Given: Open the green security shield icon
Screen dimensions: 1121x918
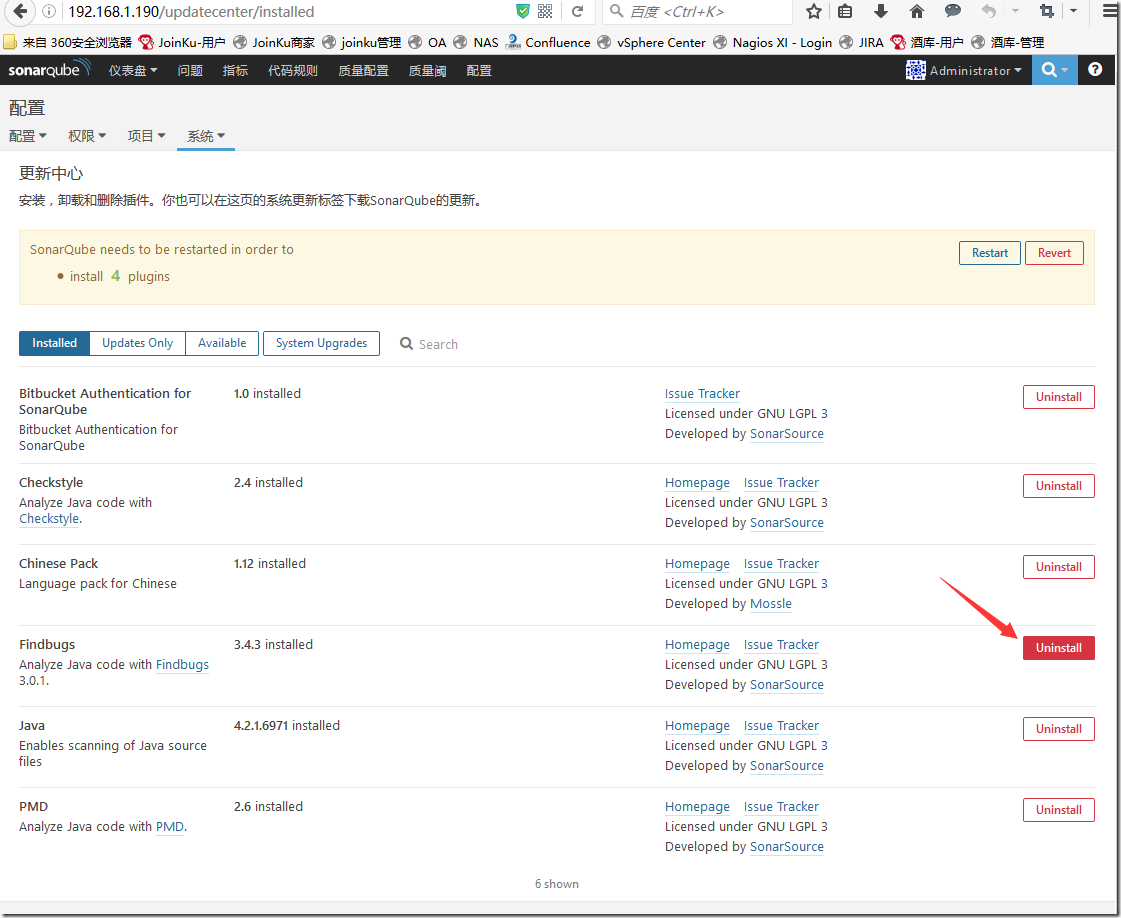Looking at the screenshot, I should (x=523, y=11).
